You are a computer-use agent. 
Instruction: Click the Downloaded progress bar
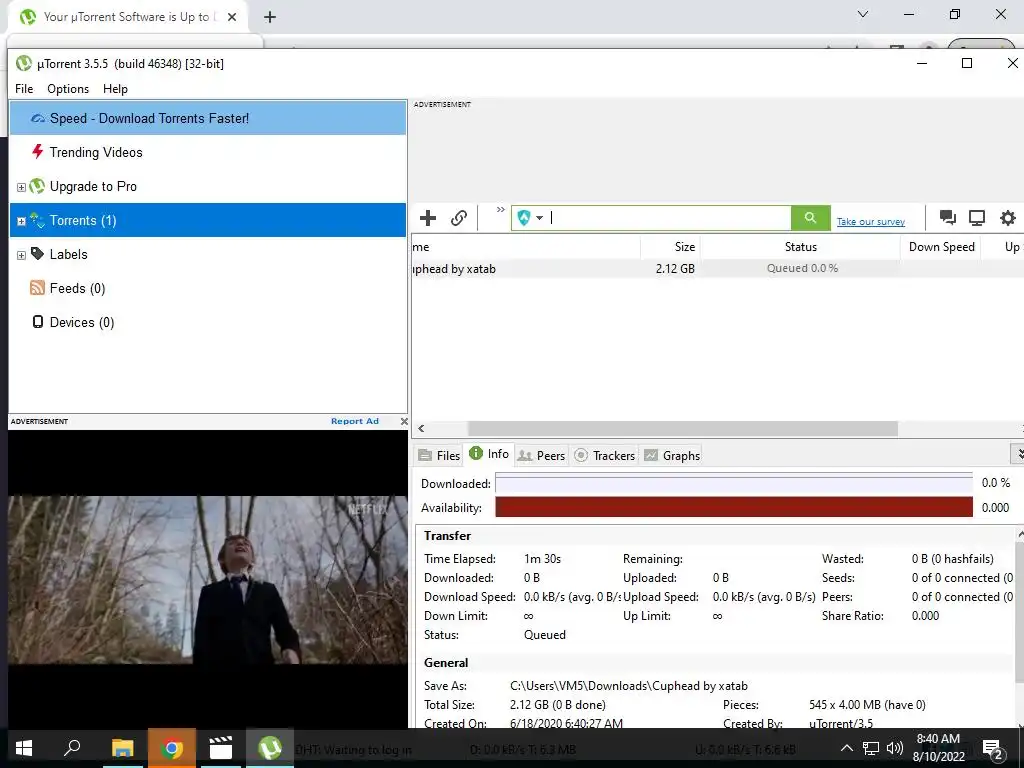pos(734,483)
